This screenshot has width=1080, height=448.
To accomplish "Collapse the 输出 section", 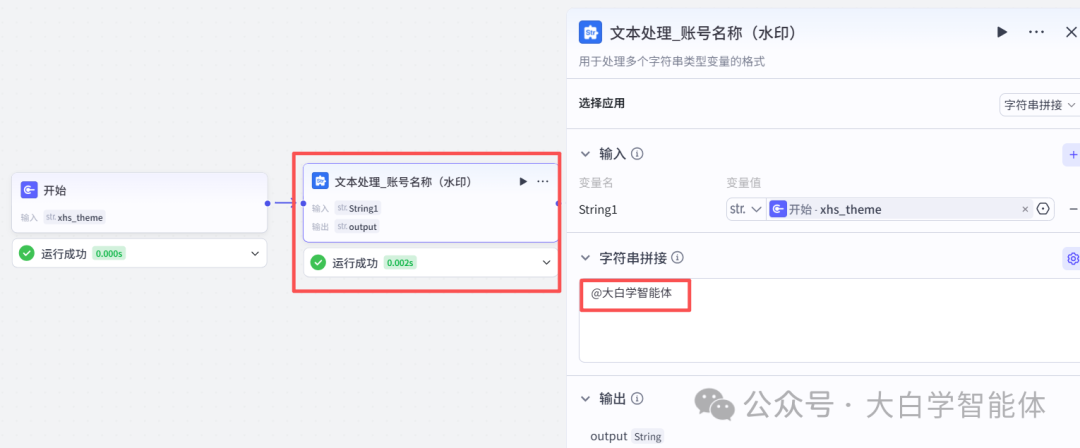I will [585, 398].
